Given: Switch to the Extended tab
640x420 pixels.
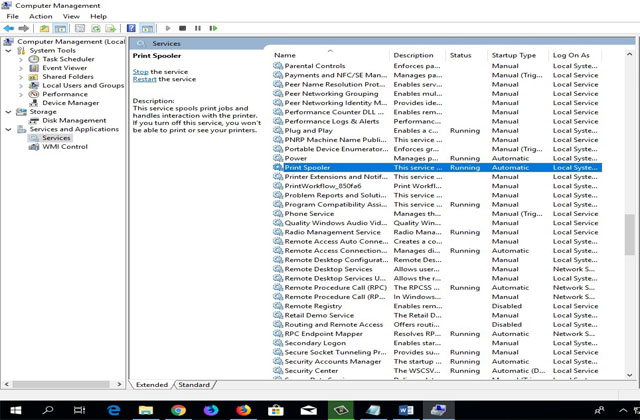Looking at the screenshot, I should 152,384.
